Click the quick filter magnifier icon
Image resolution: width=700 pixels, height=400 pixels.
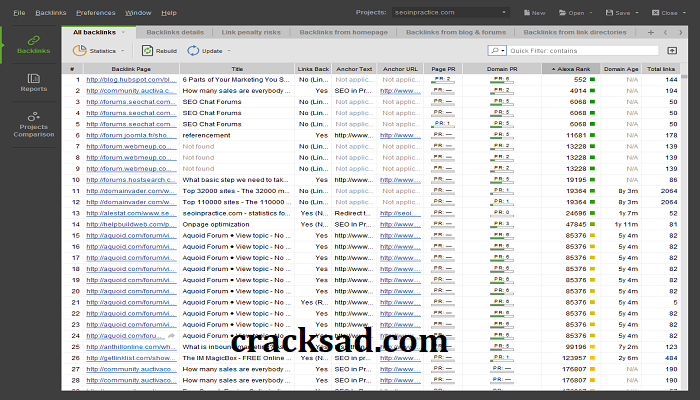(495, 50)
